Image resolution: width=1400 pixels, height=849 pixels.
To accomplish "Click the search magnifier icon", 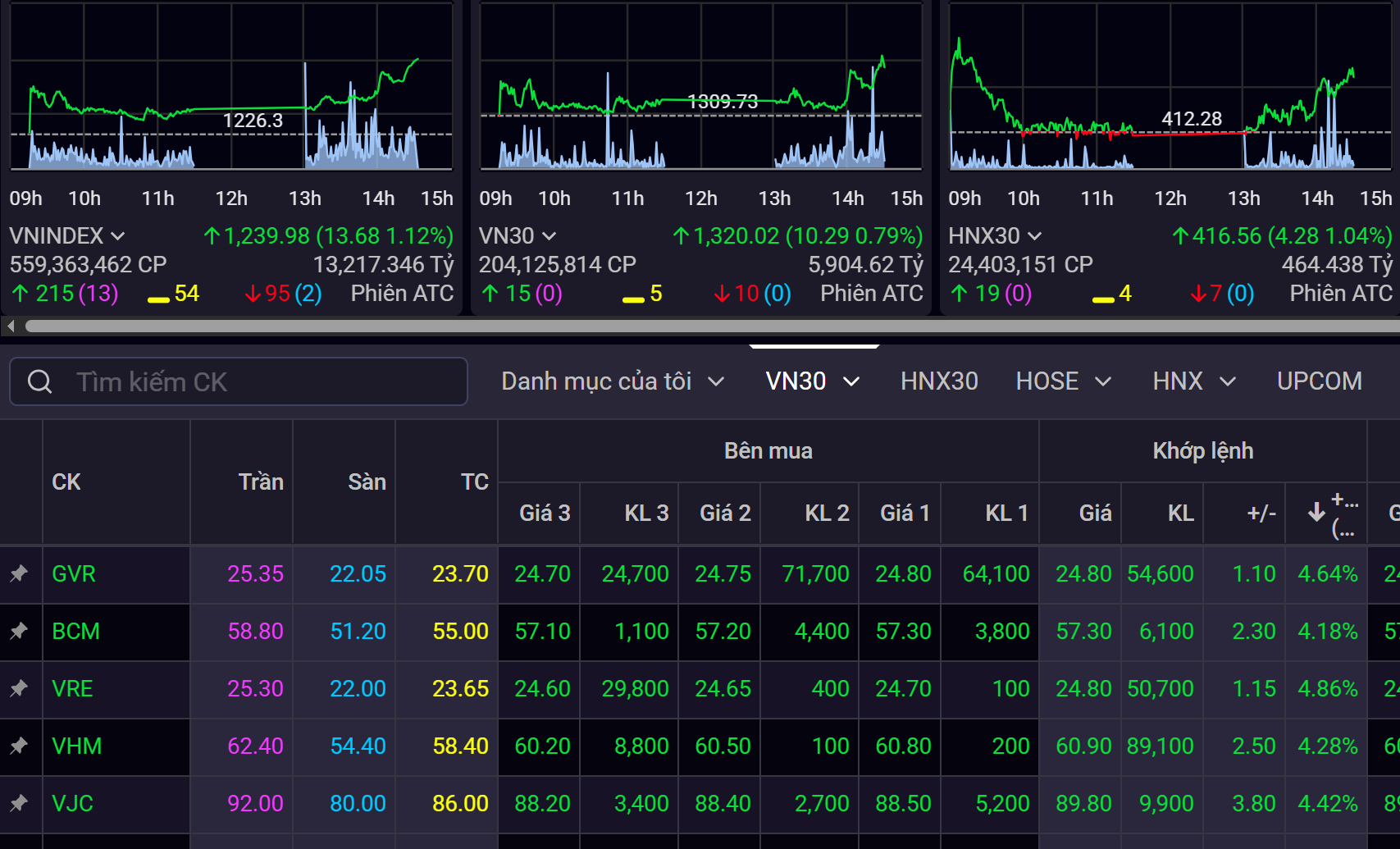I will click(39, 381).
